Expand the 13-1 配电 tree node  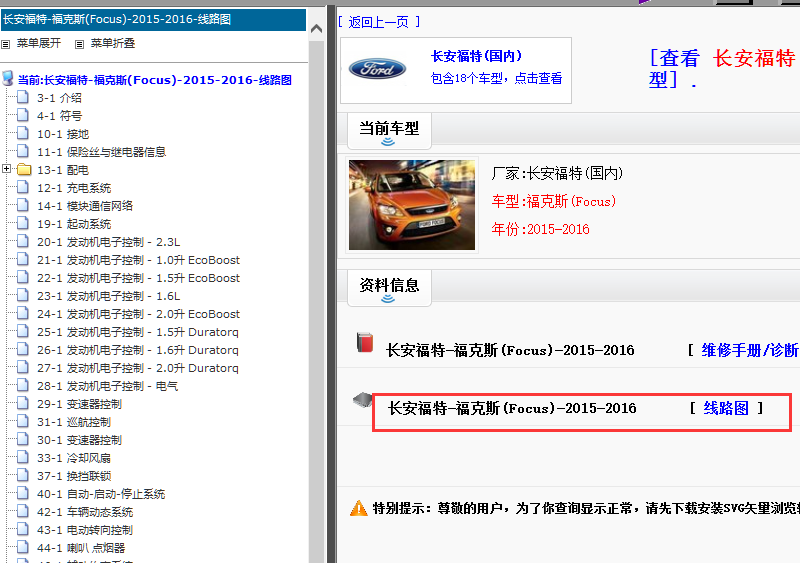6,168
